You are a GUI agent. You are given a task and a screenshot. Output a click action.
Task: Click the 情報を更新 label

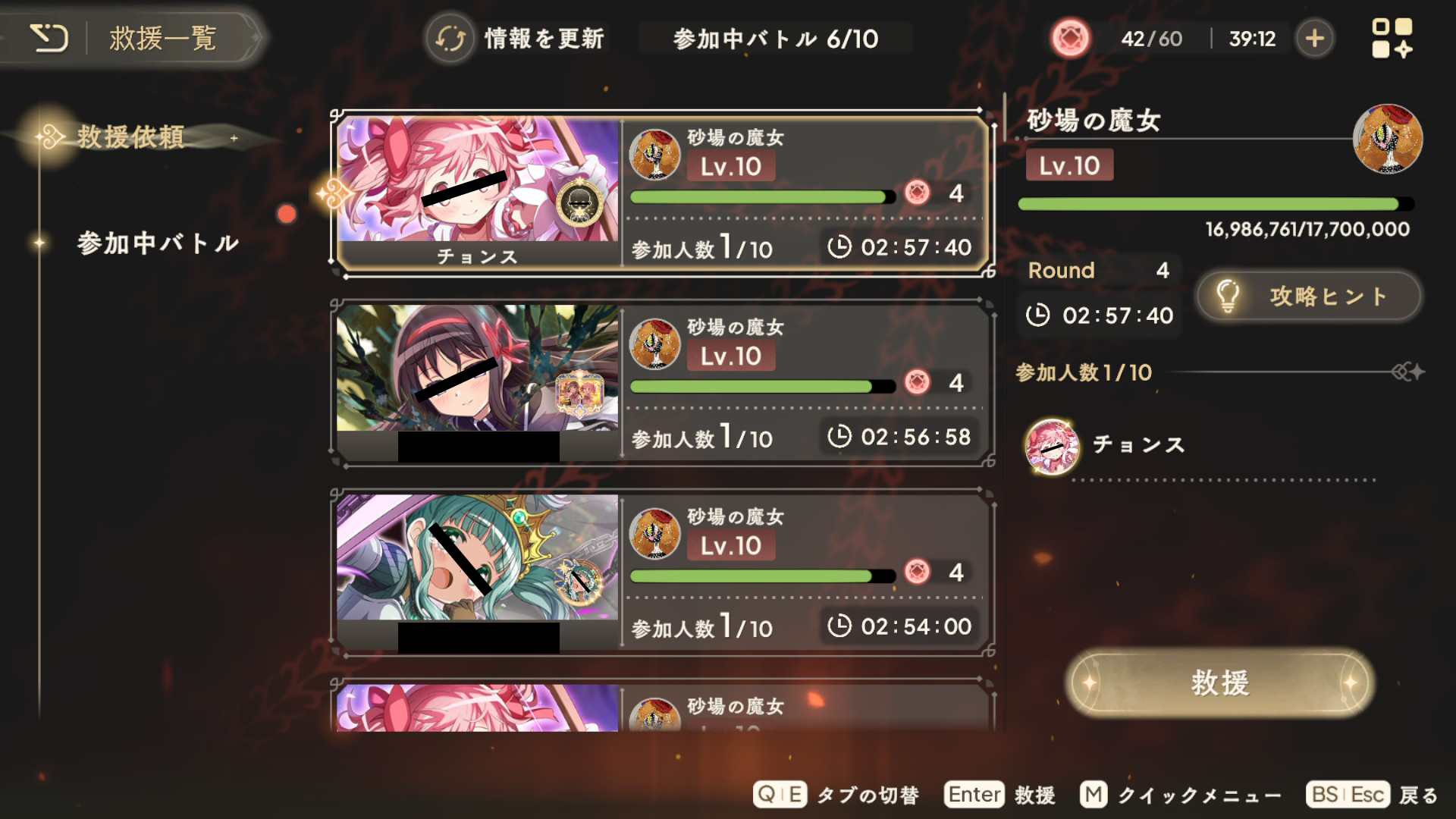click(x=544, y=39)
